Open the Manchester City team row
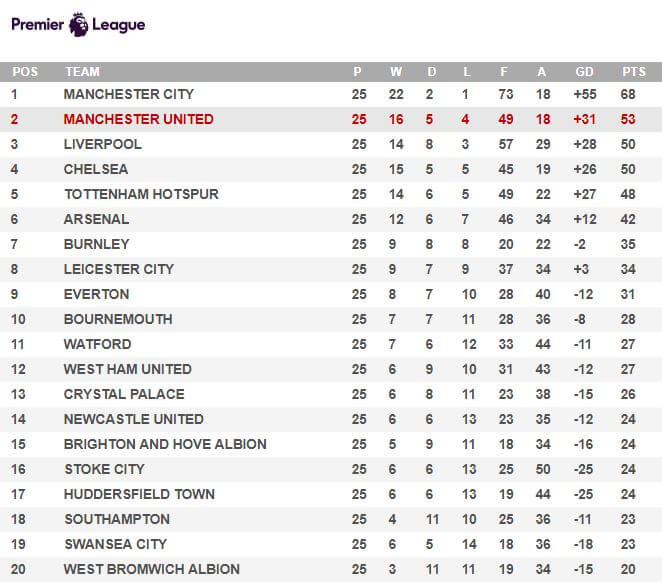Screen dimensions: 662x587 click(x=331, y=94)
